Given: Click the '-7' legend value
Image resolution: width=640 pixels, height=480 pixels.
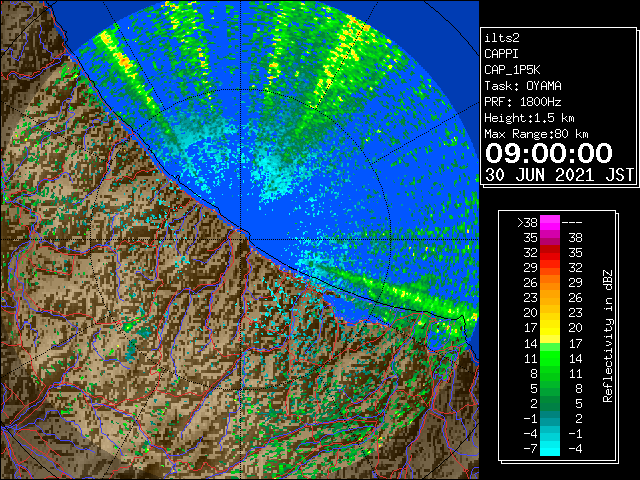Looking at the screenshot, I should coord(530,449).
